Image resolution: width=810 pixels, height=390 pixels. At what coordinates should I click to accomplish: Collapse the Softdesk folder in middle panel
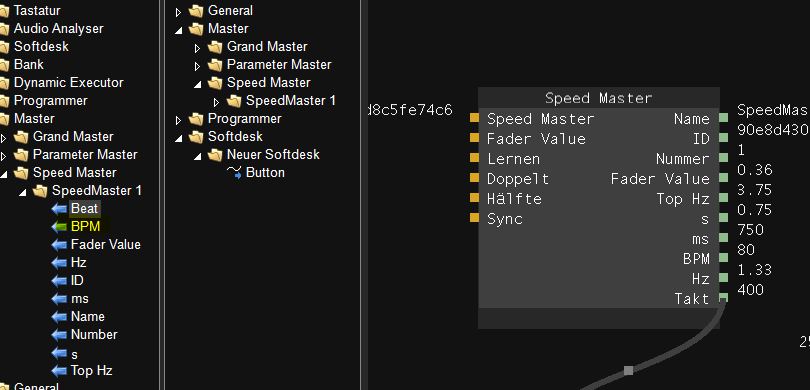pyautogui.click(x=179, y=137)
